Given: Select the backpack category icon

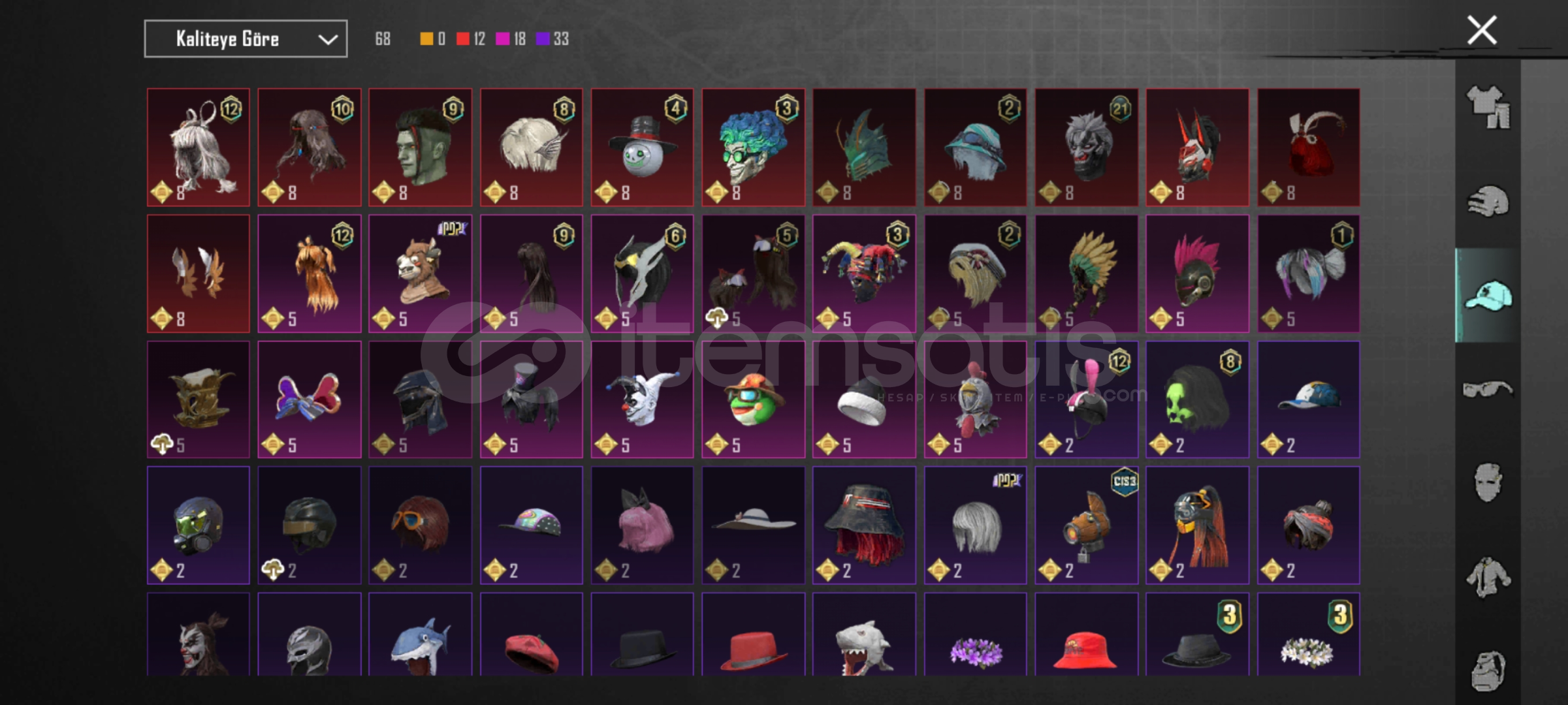Looking at the screenshot, I should click(x=1488, y=670).
